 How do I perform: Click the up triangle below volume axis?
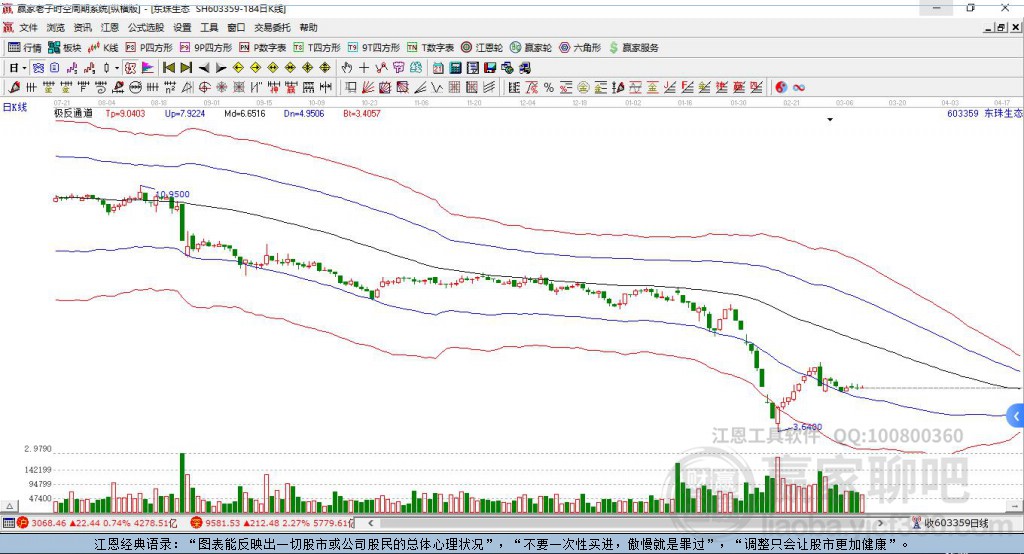pos(10,506)
